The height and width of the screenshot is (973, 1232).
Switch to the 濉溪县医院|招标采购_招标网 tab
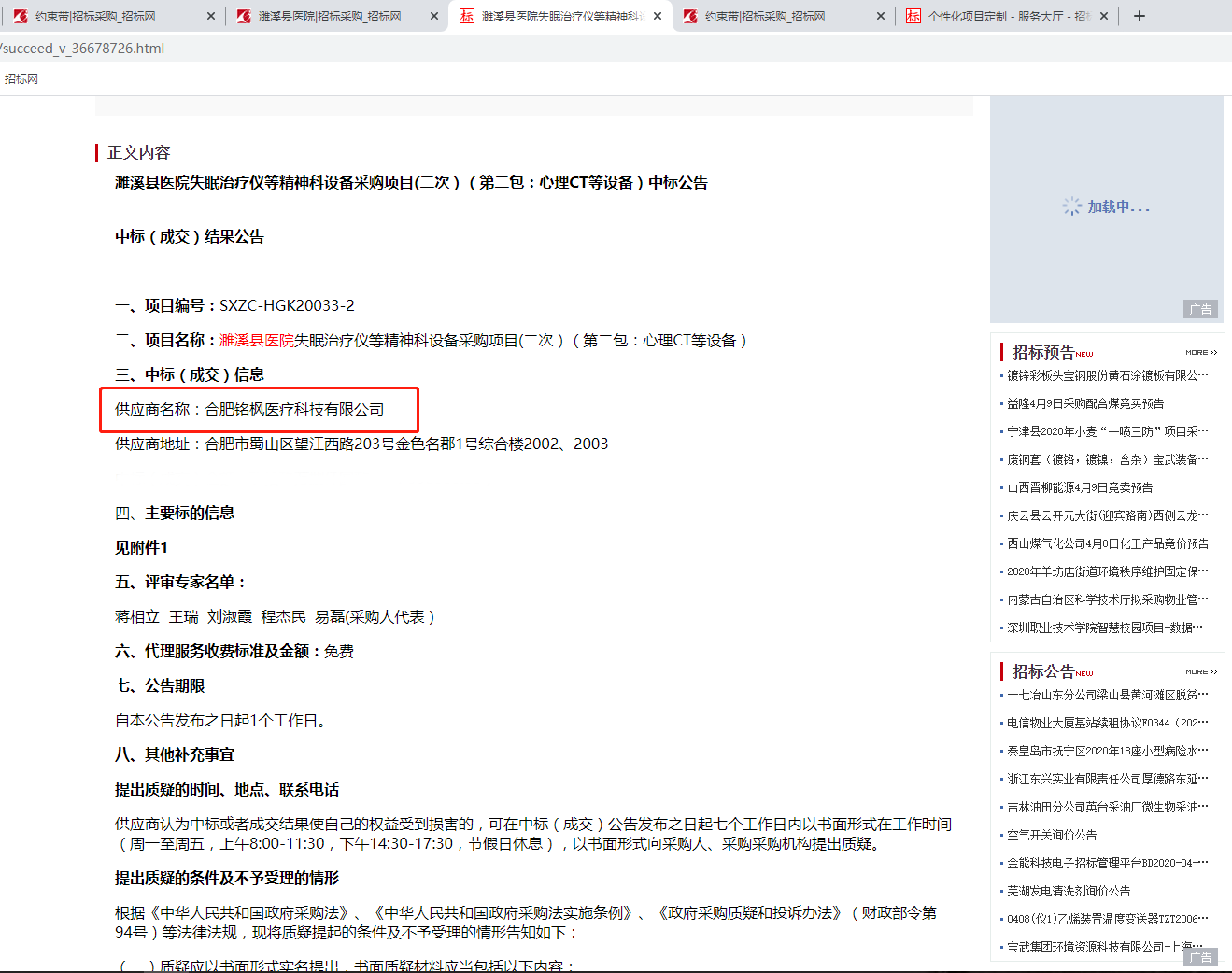click(330, 16)
